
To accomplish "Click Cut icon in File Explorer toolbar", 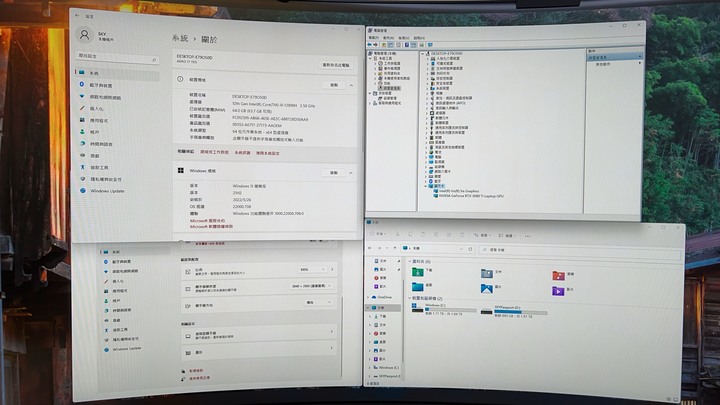I will coord(398,234).
